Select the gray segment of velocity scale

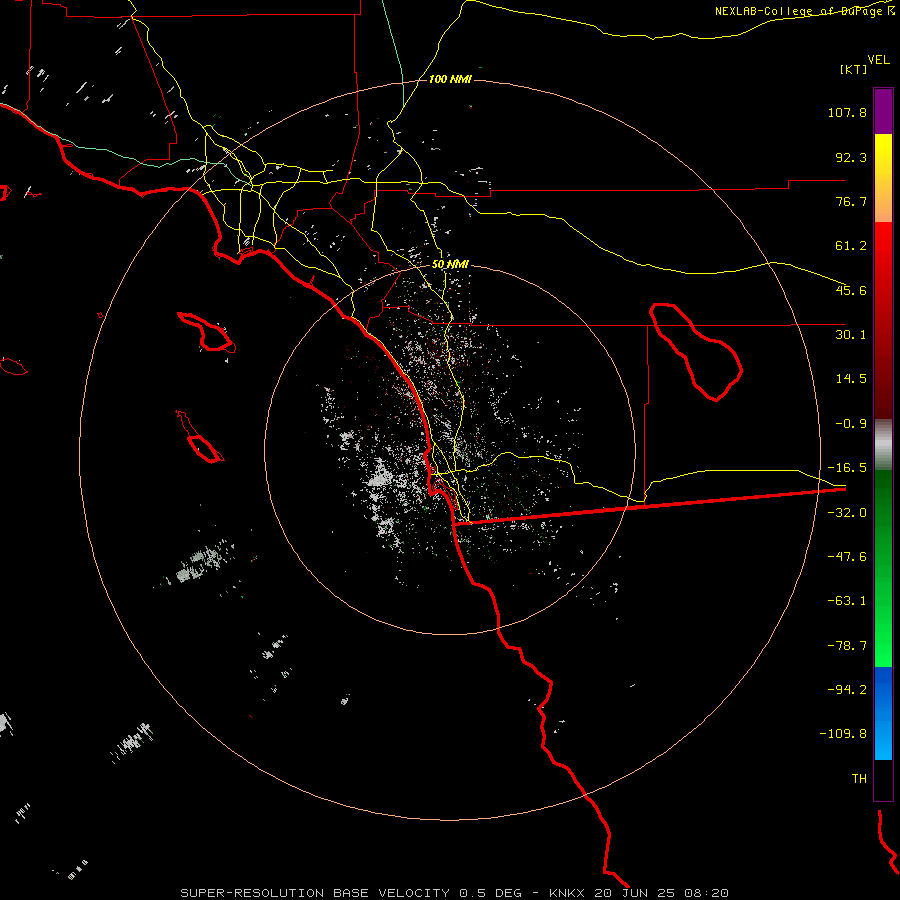883,444
